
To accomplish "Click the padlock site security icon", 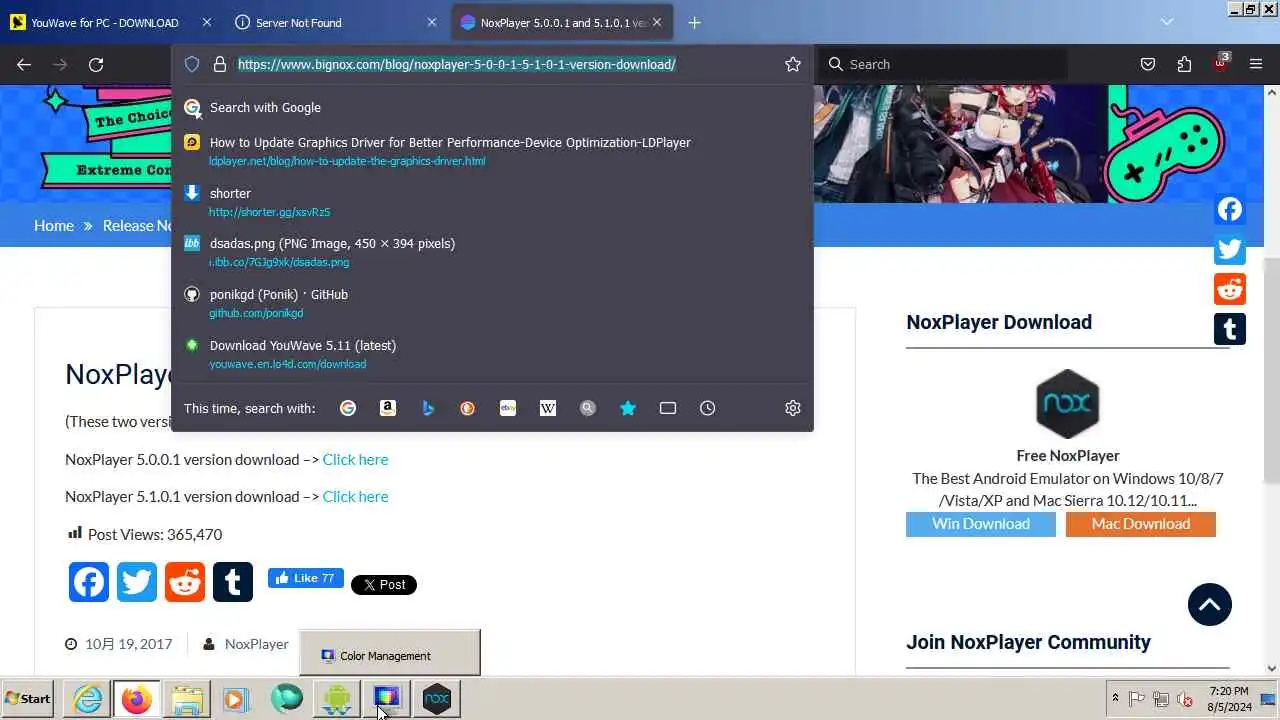I will click(x=220, y=64).
